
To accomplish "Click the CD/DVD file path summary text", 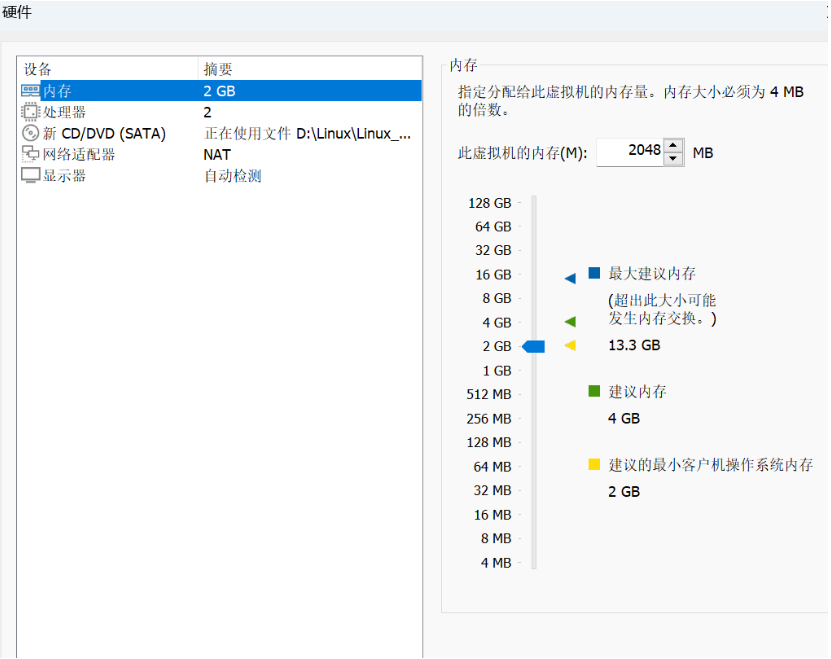I will click(x=307, y=134).
